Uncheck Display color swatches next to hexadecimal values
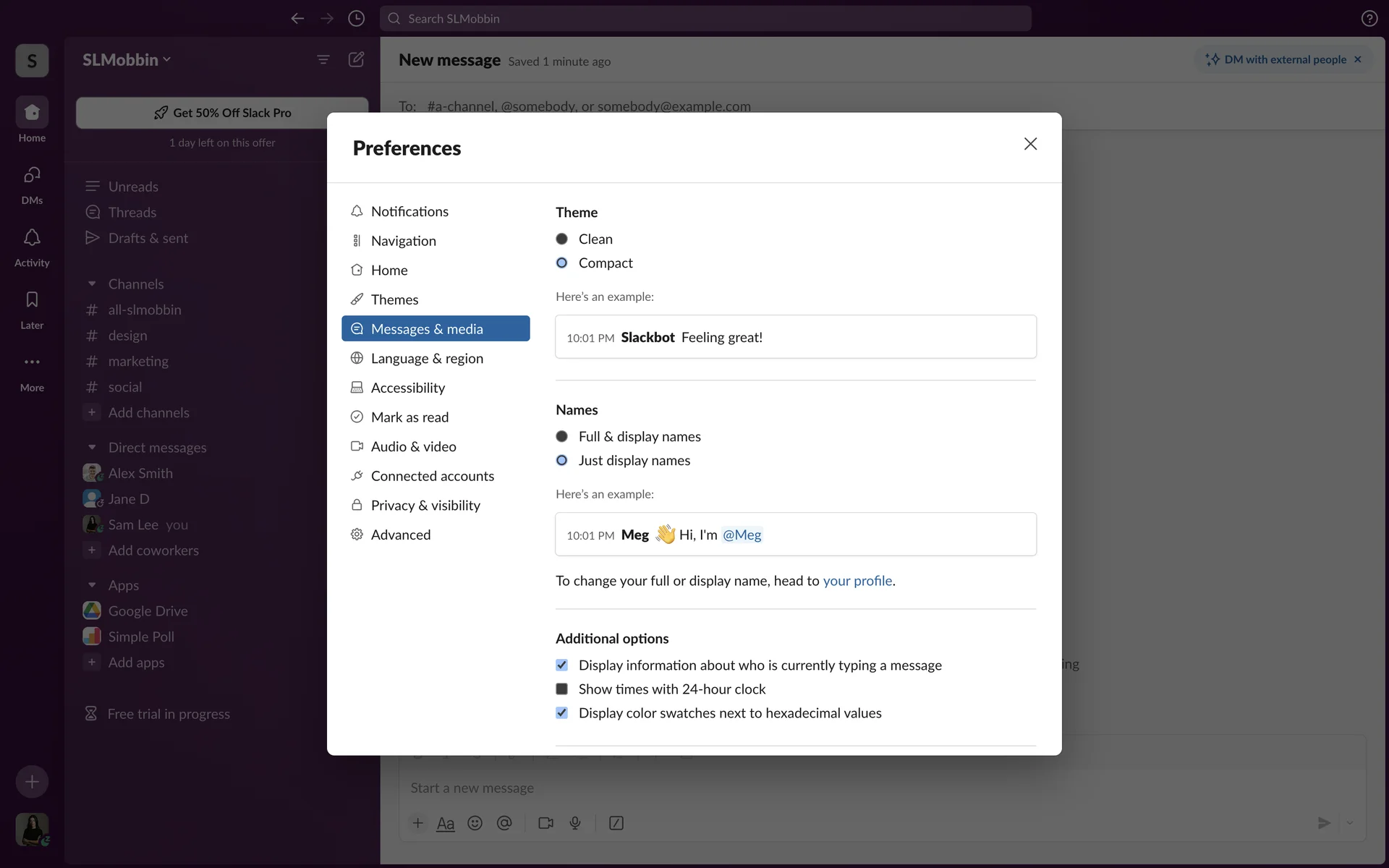The width and height of the screenshot is (1389, 868). click(x=562, y=712)
